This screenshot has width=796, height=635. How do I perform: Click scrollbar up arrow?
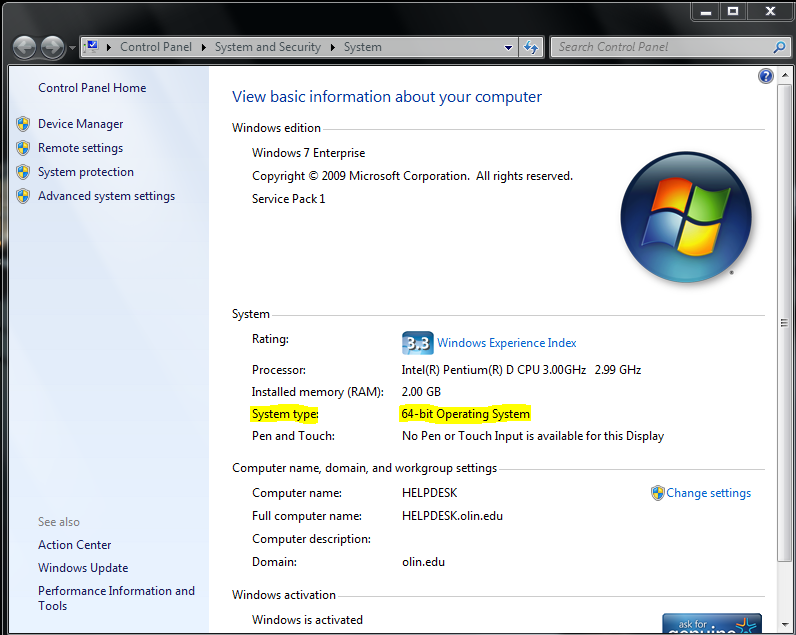(785, 75)
